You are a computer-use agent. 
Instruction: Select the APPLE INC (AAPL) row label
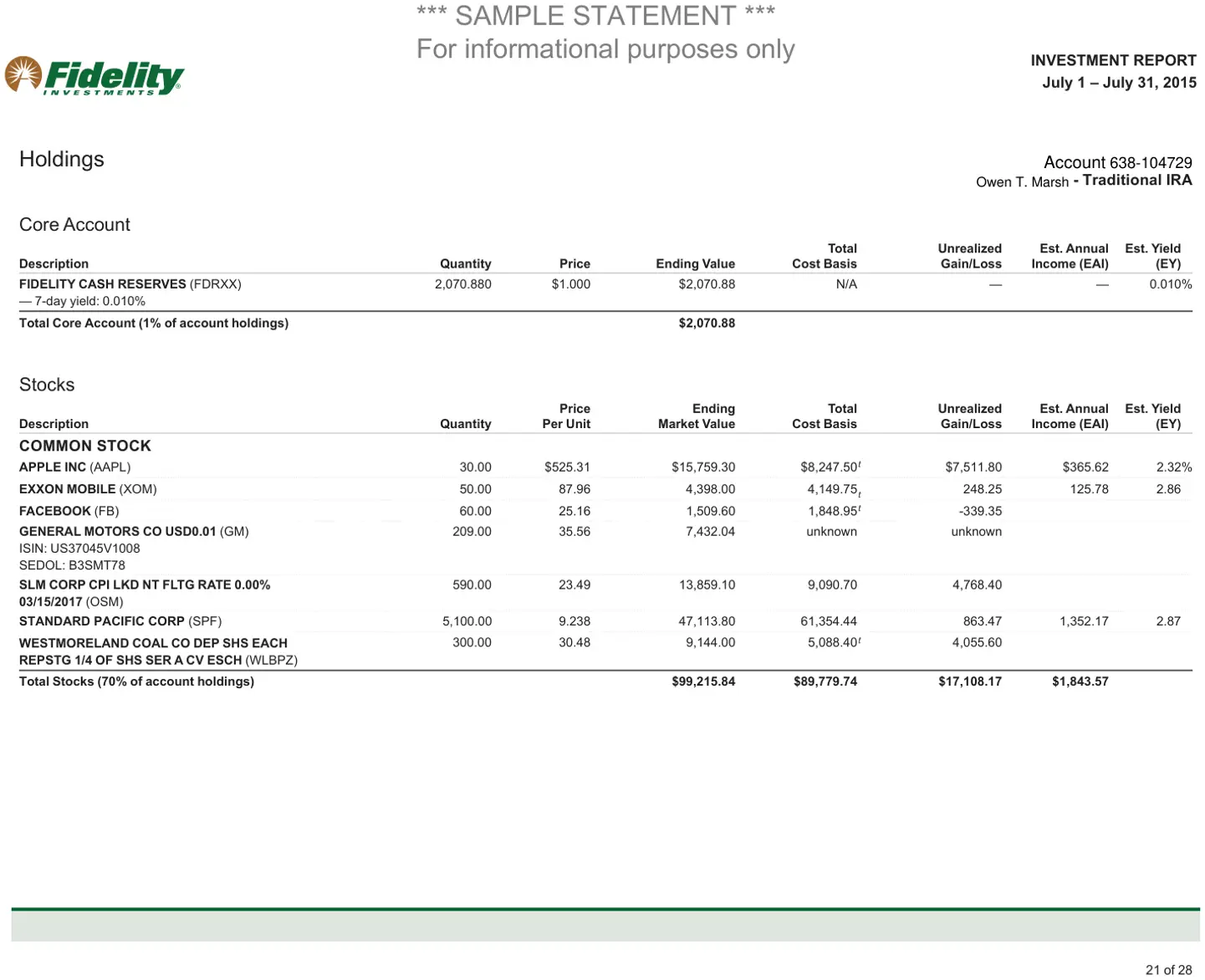point(75,467)
